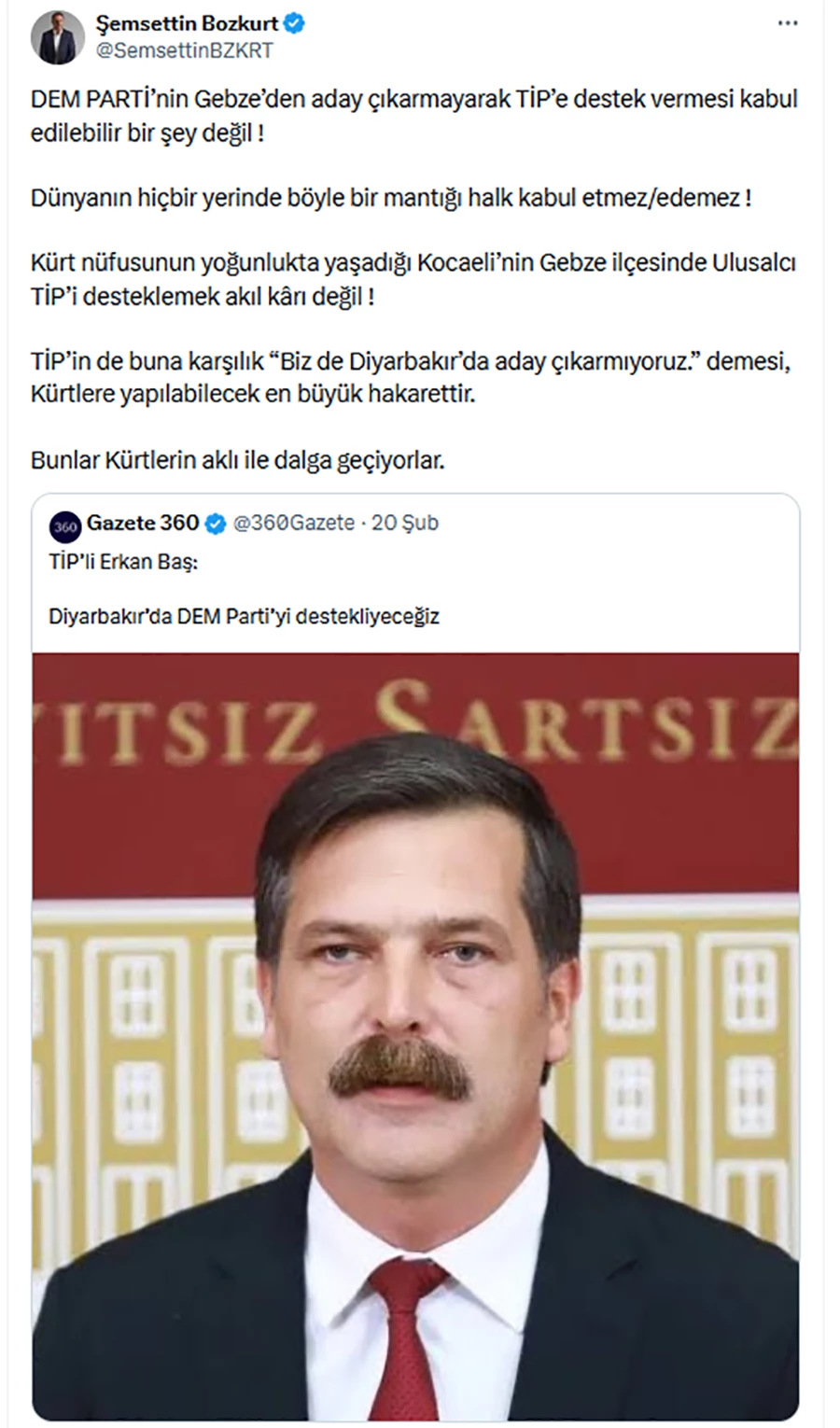Screen dimensions: 840x1428
Task: Click the 20 Şub timestamp
Action: 405,523
